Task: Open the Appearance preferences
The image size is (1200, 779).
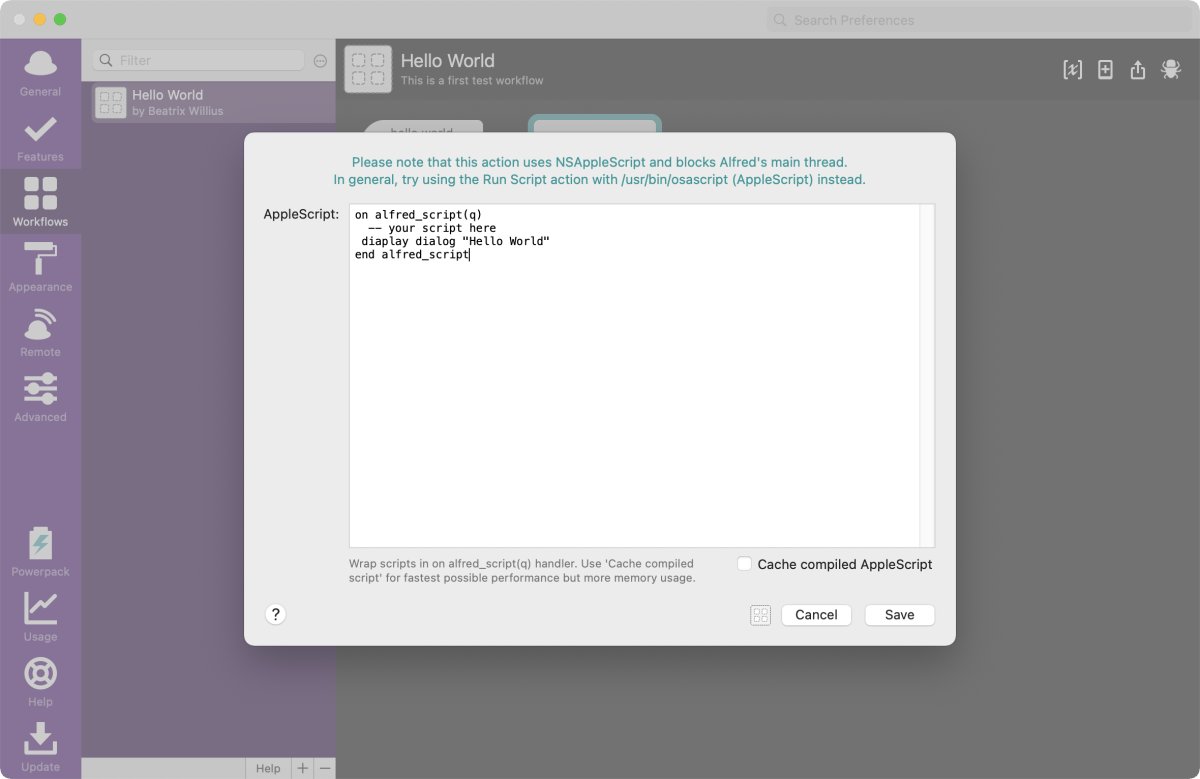Action: (40, 267)
